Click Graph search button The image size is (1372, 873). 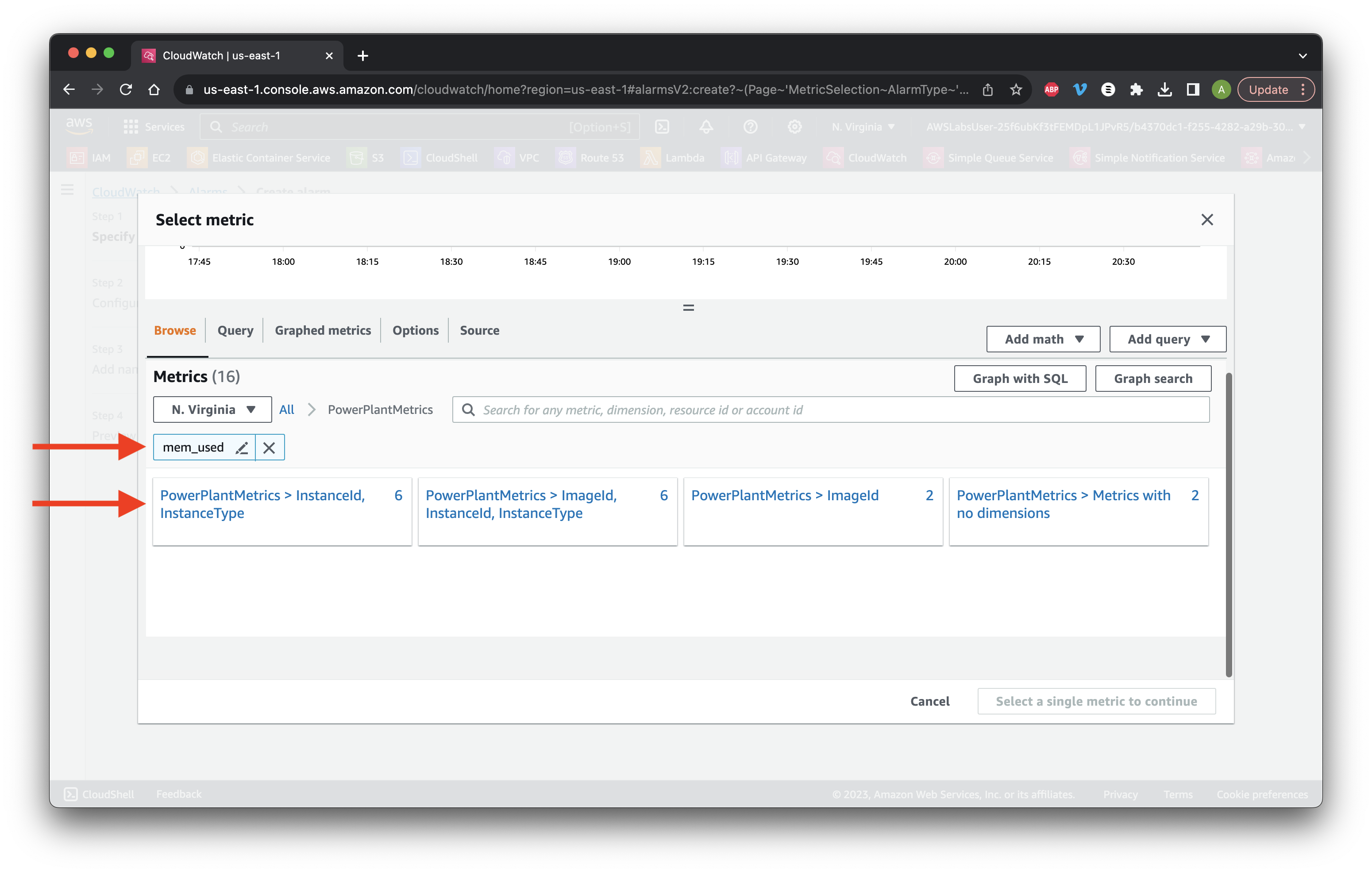pos(1152,379)
